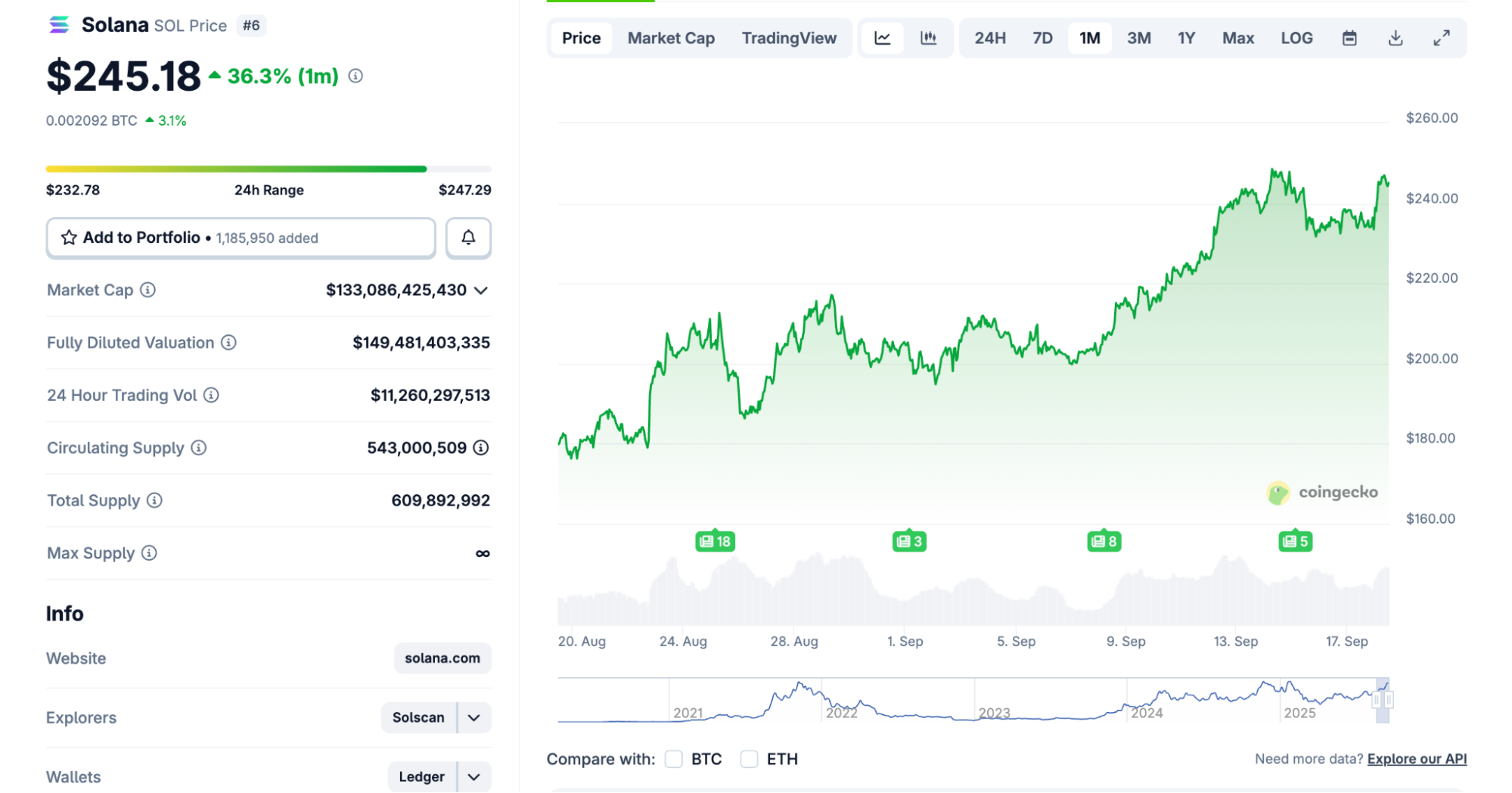Select 1Y time range
The image size is (1512, 793).
[x=1186, y=38]
